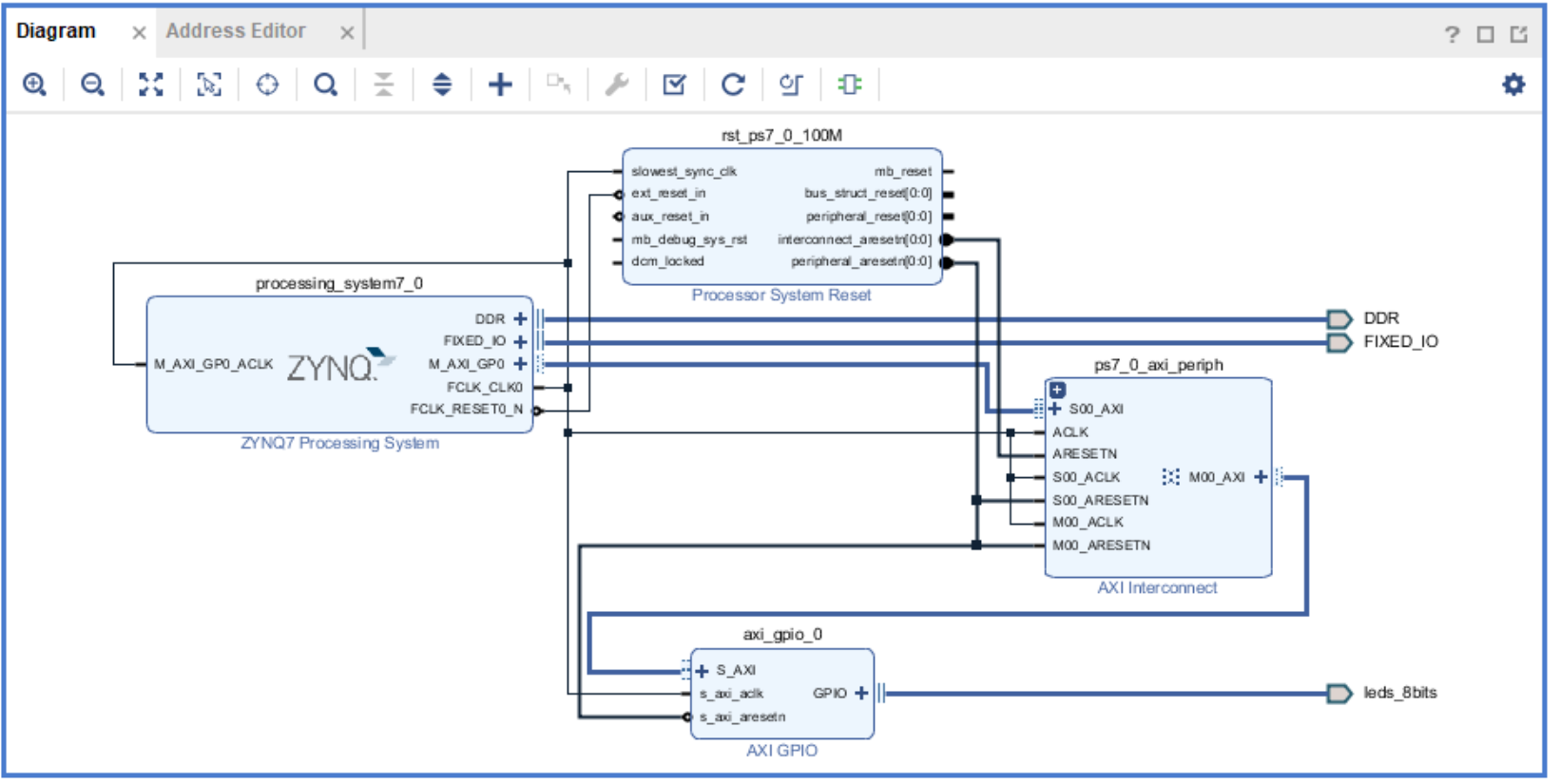
Task: Expand the M00_AXI interface on AXI Interconnect
Action: click(1261, 477)
